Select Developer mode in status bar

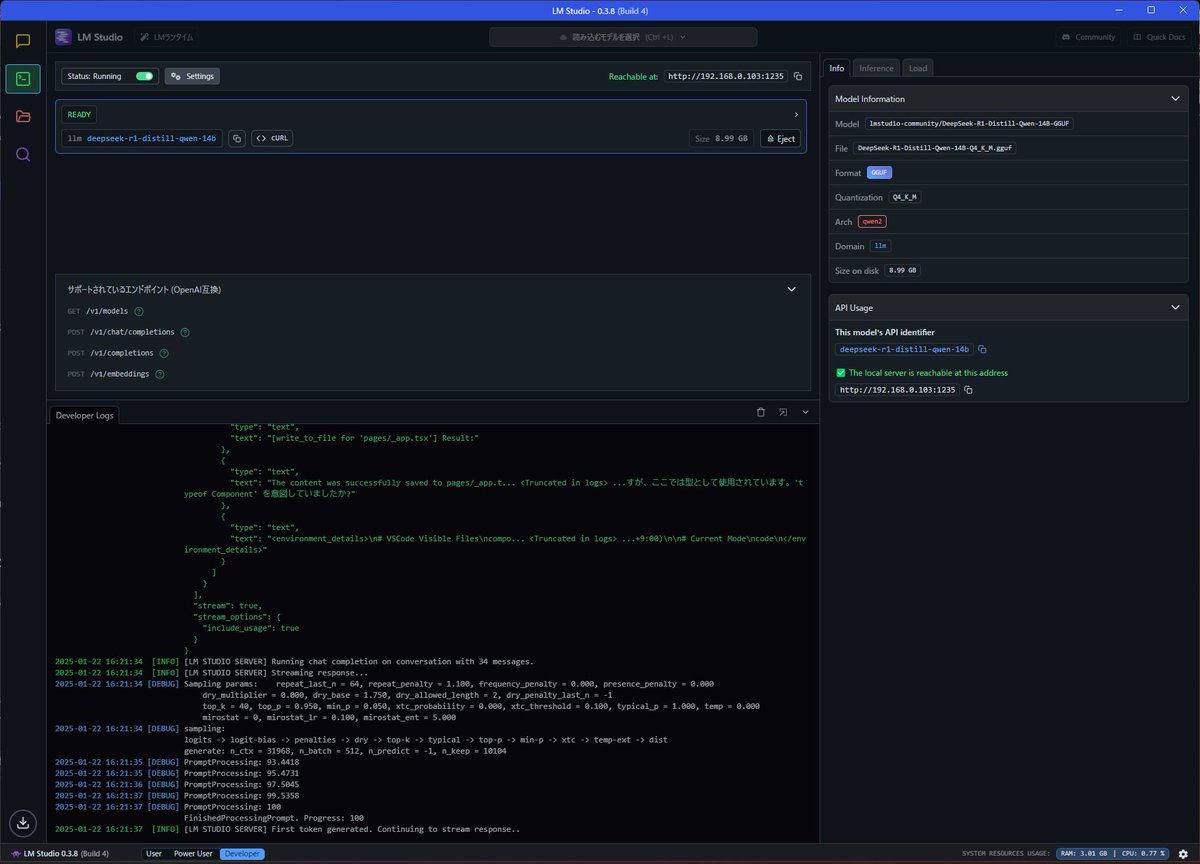click(x=243, y=853)
